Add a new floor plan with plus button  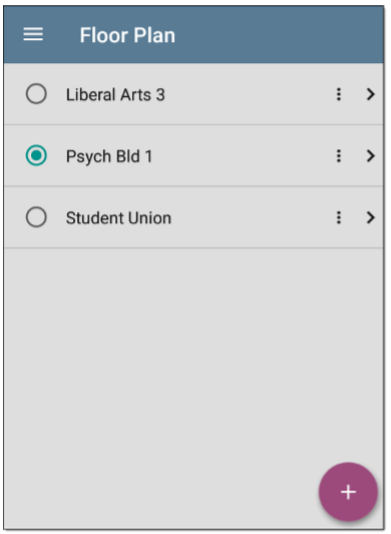(348, 492)
